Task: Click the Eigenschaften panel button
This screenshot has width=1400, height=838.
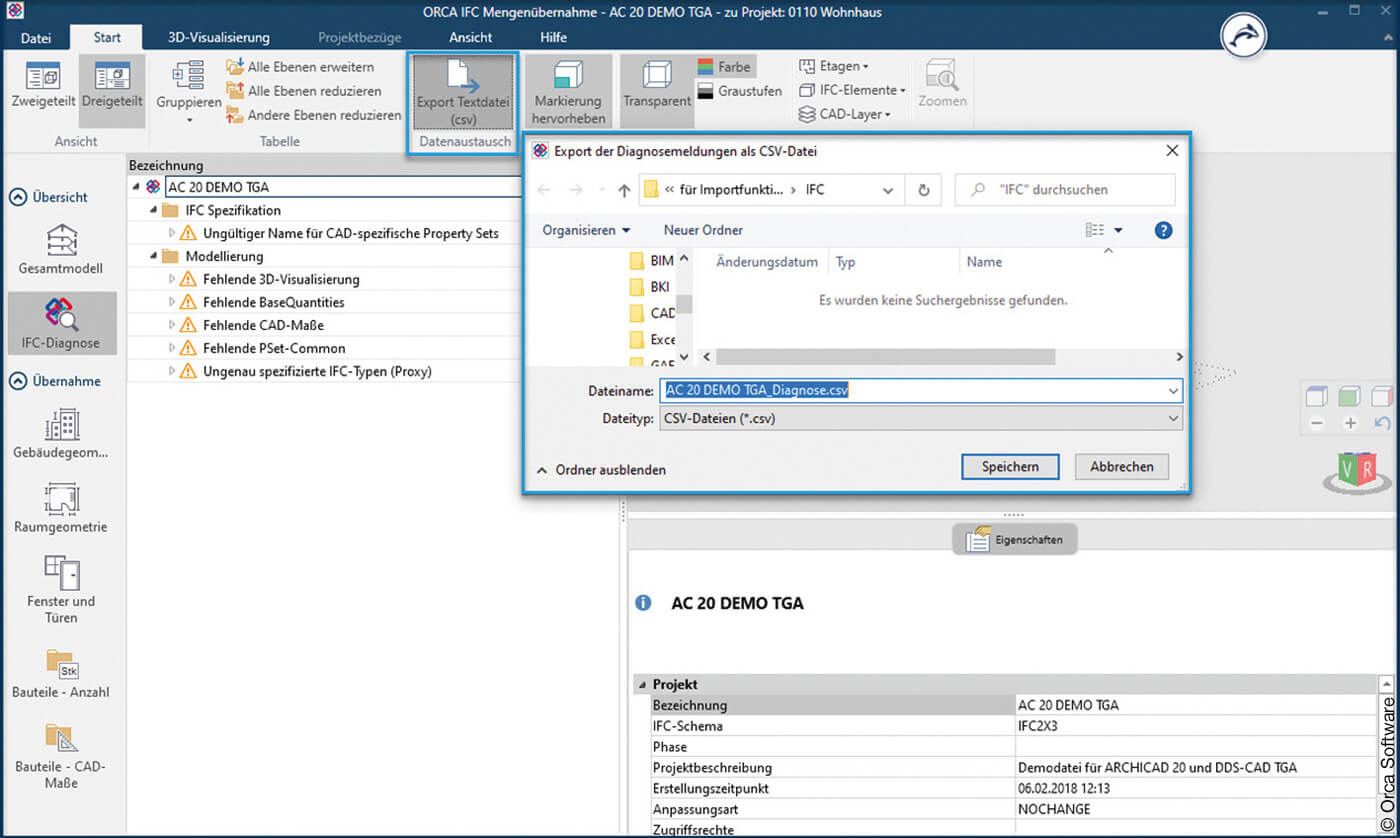Action: pos(1015,540)
